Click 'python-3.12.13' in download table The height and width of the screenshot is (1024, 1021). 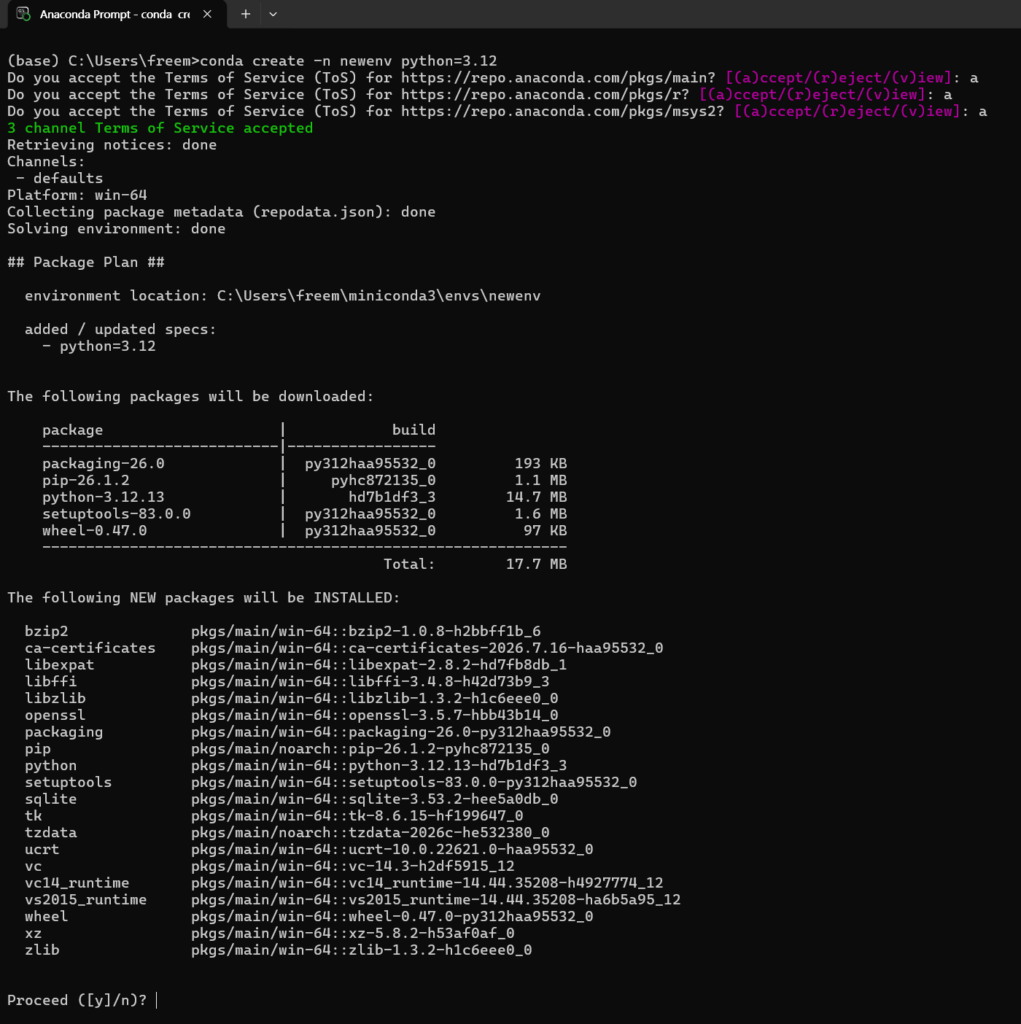tap(103, 497)
